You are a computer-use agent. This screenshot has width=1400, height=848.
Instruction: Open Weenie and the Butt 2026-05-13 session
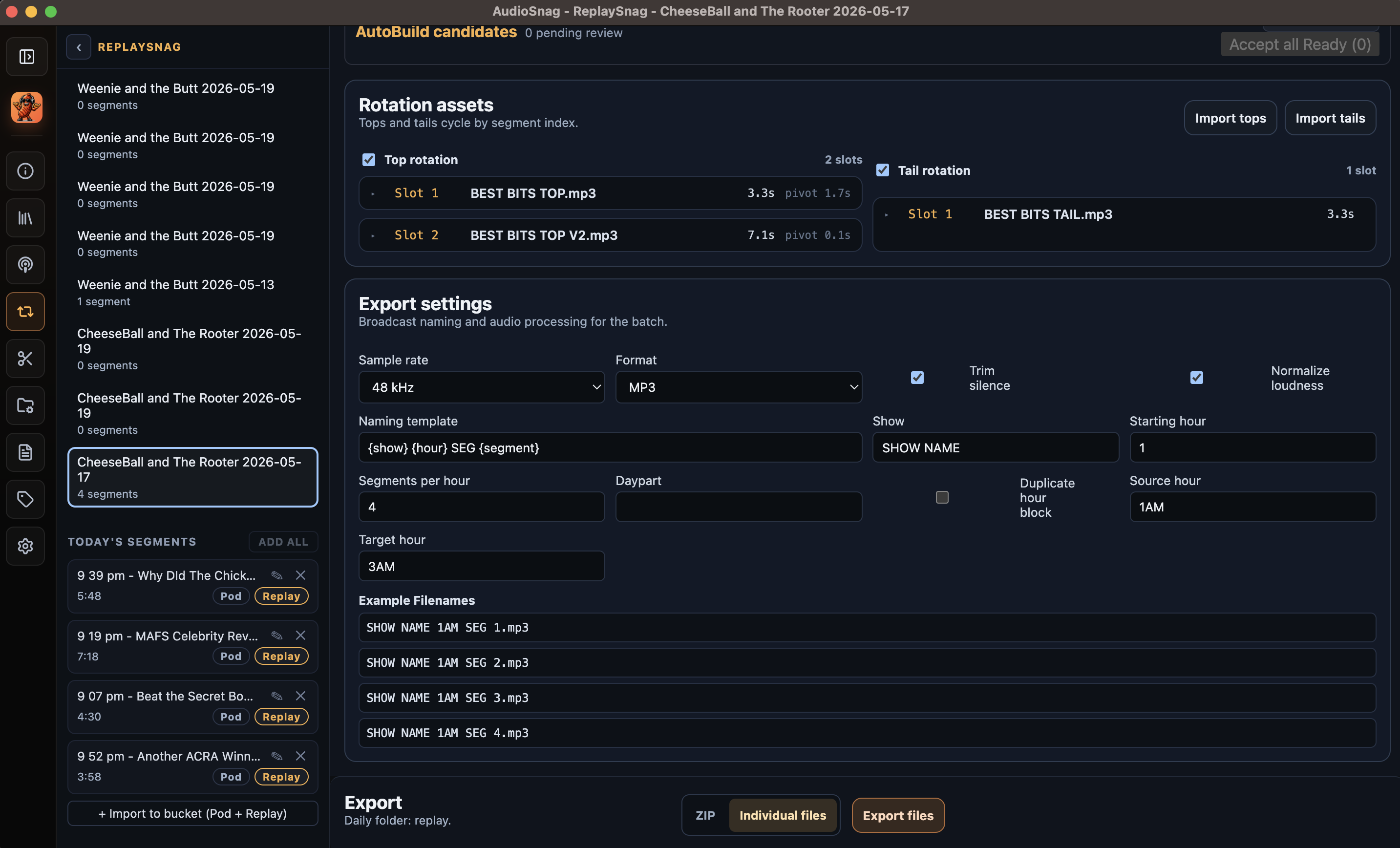pos(192,292)
